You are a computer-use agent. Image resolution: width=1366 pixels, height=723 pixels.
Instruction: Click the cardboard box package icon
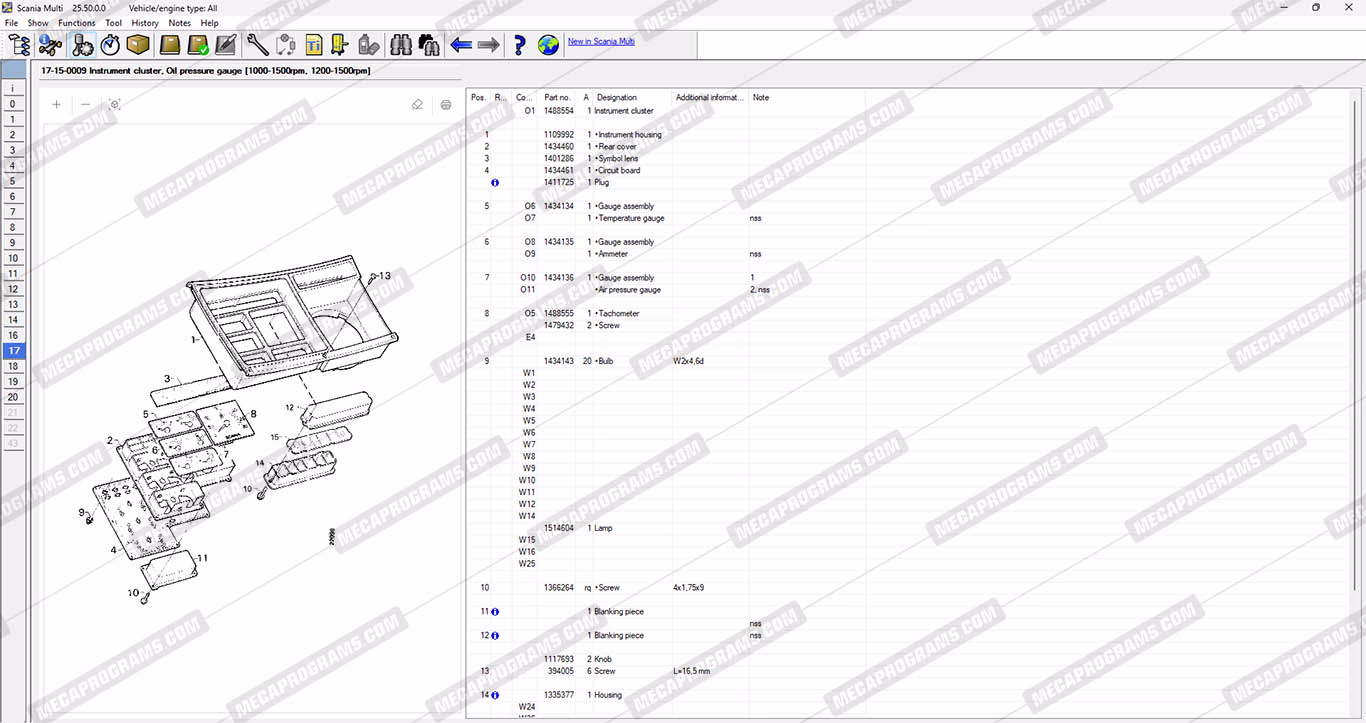137,45
